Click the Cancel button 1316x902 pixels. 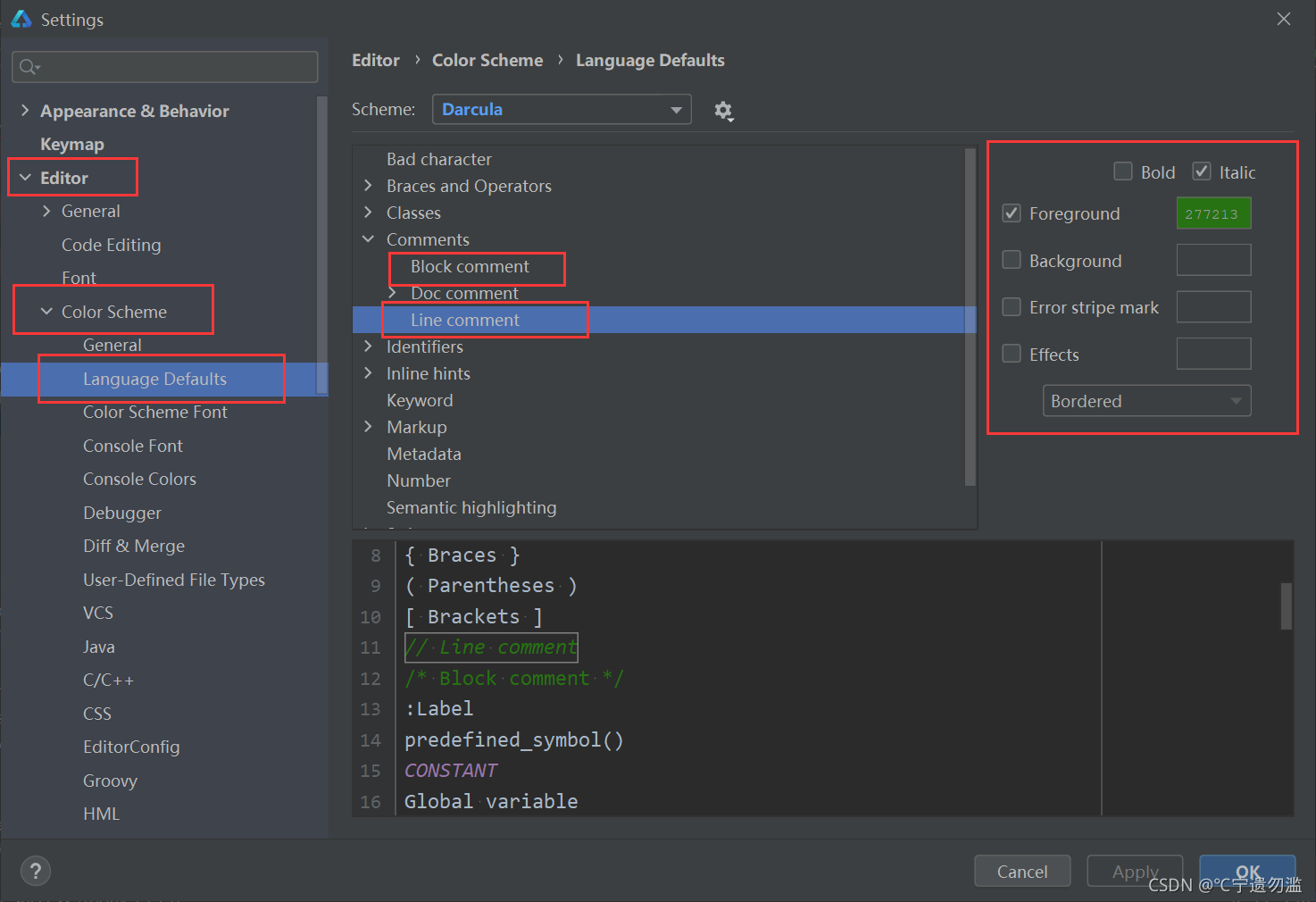pos(1022,871)
